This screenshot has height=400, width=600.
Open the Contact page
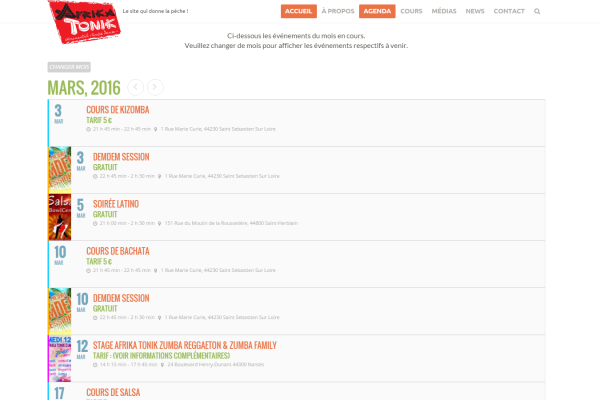[x=509, y=11]
